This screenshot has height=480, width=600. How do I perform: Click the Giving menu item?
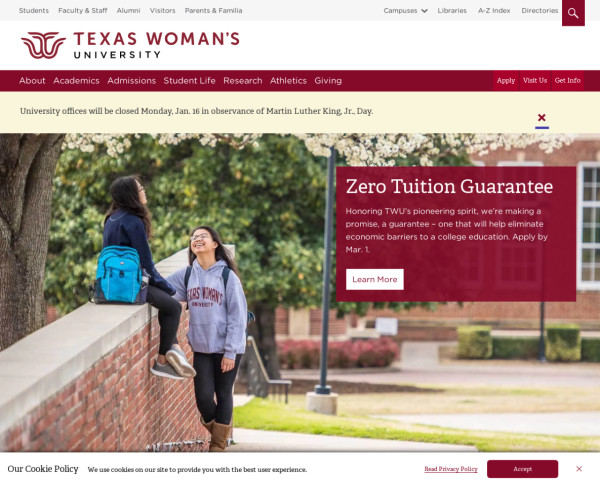pos(328,81)
